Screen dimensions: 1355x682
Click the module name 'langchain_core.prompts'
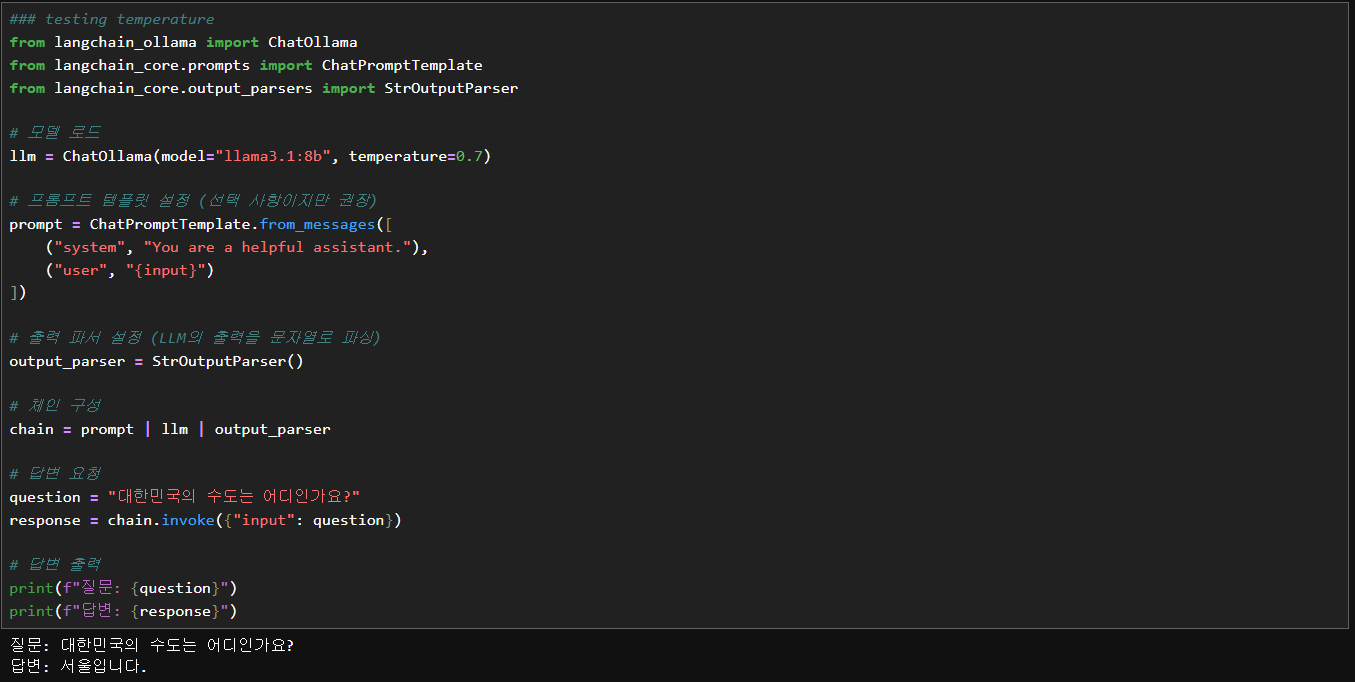click(x=152, y=65)
